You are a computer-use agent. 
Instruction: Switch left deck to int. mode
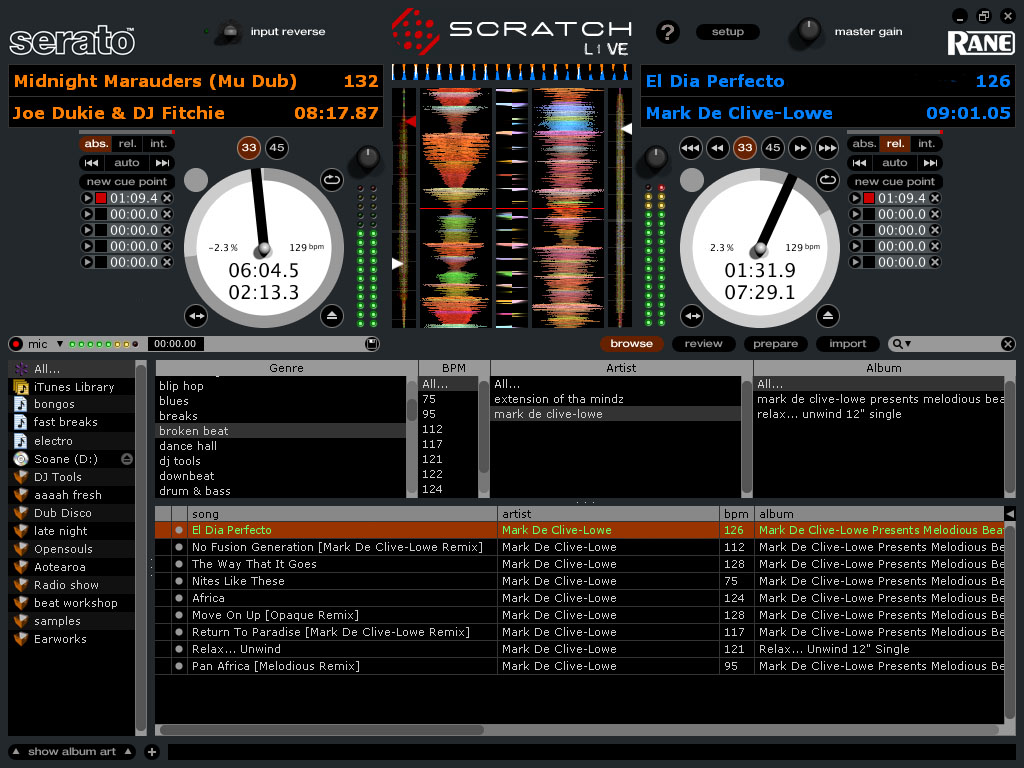click(x=159, y=144)
